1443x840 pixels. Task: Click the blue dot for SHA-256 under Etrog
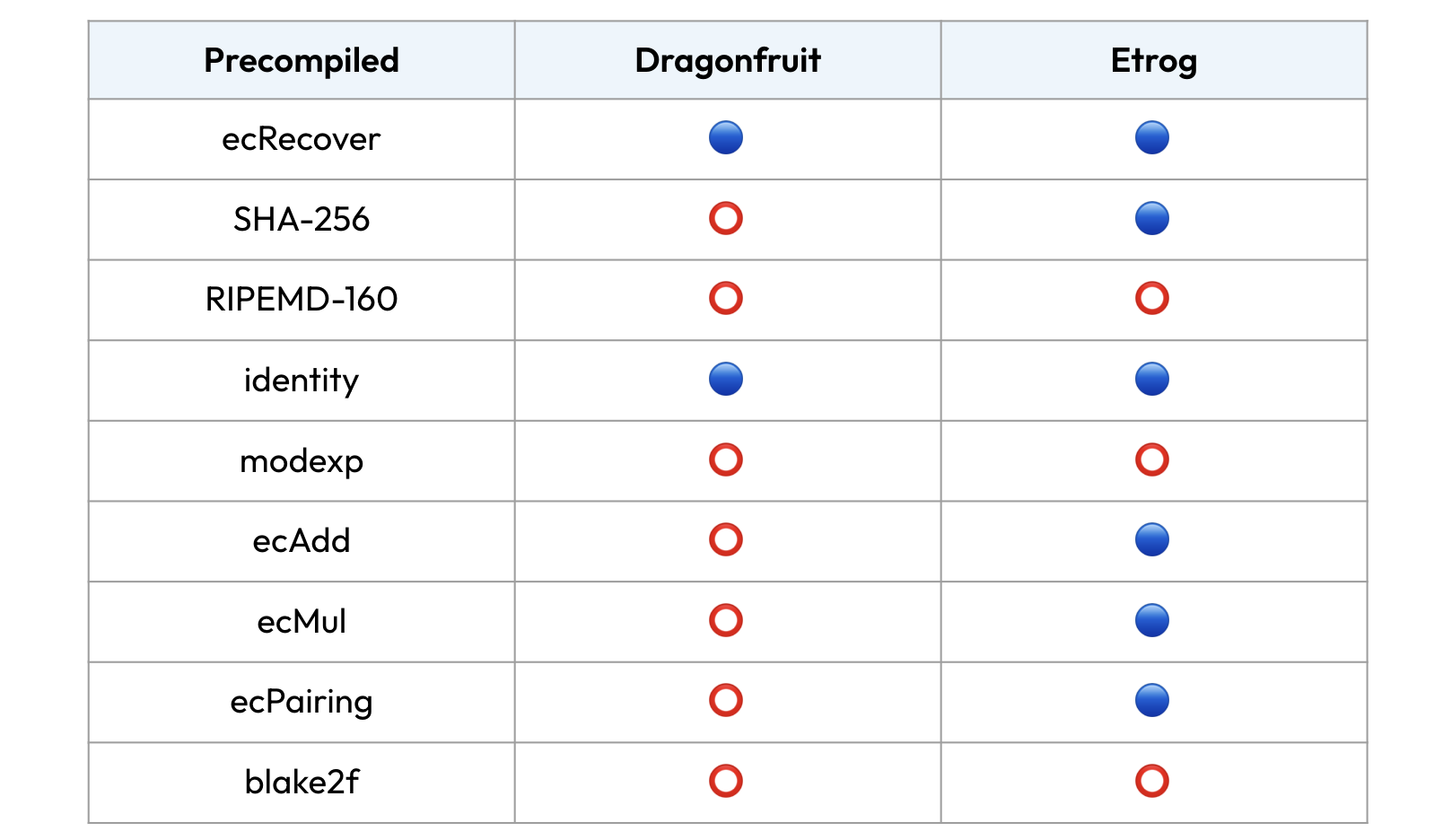coord(1152,218)
